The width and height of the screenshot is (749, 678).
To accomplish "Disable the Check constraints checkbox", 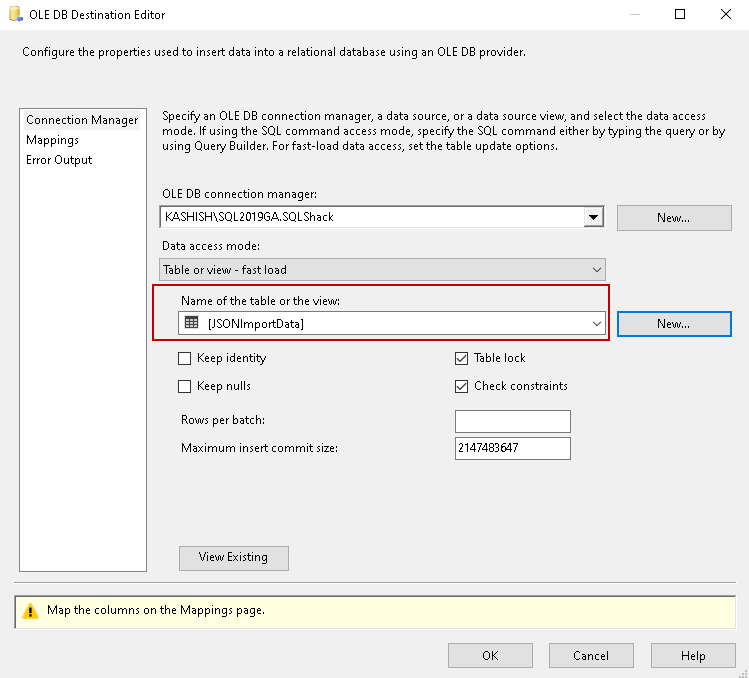I will pos(461,386).
